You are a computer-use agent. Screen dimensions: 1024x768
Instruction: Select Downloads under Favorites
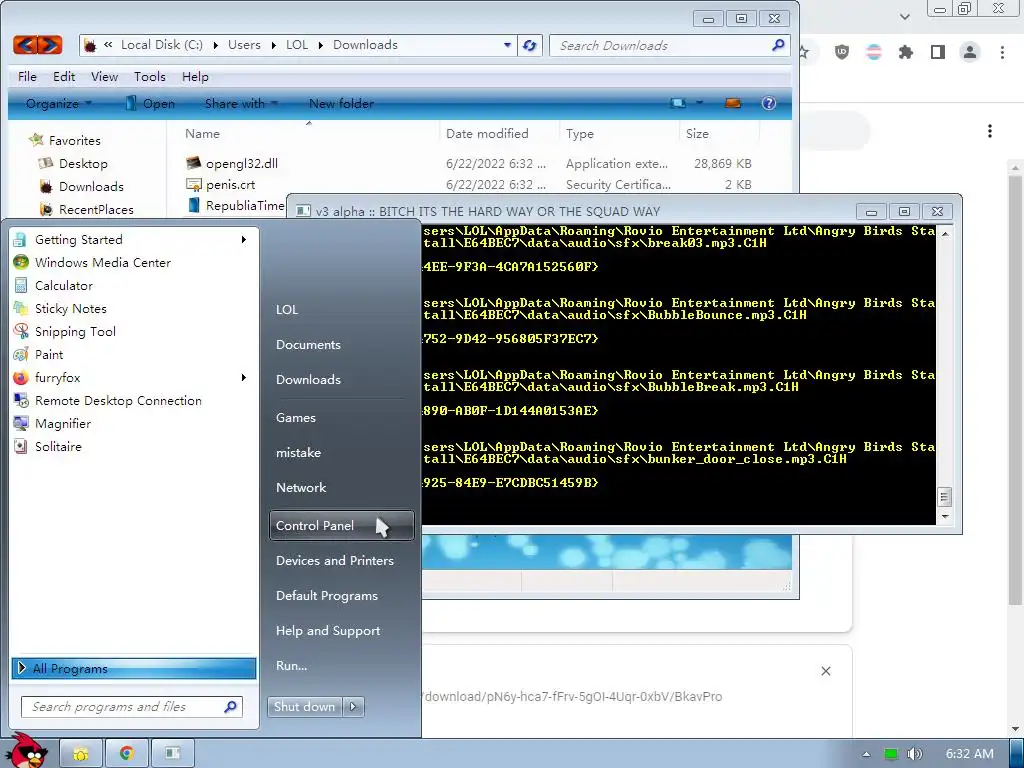pos(91,186)
